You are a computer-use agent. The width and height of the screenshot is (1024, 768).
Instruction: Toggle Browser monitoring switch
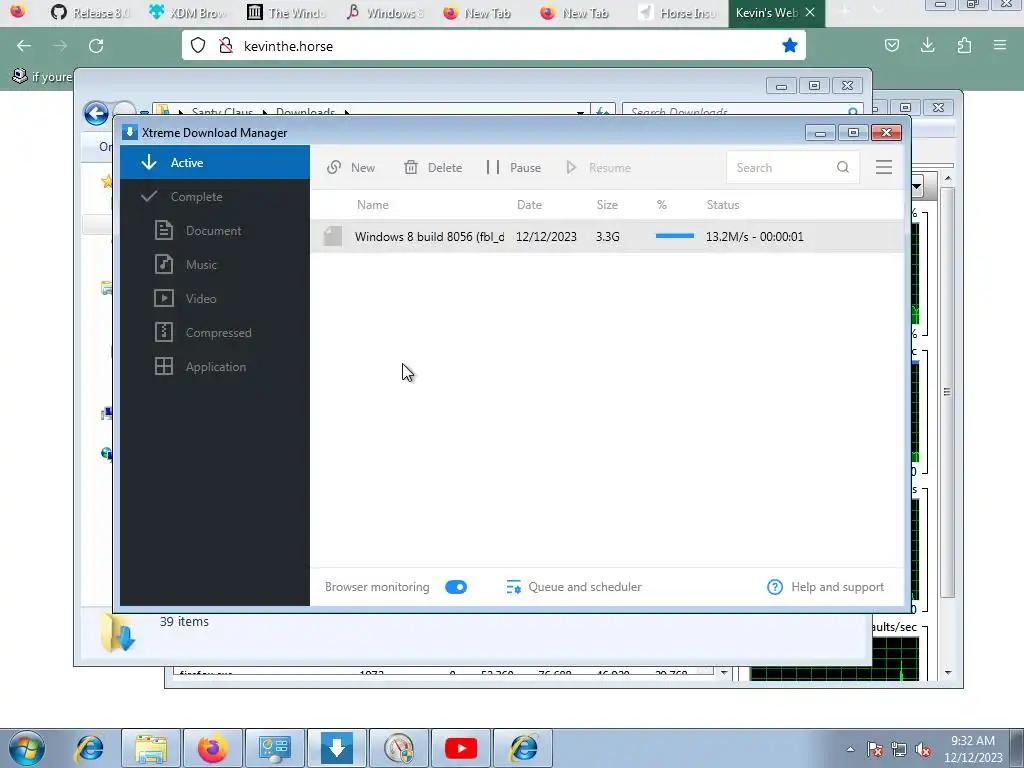click(456, 587)
